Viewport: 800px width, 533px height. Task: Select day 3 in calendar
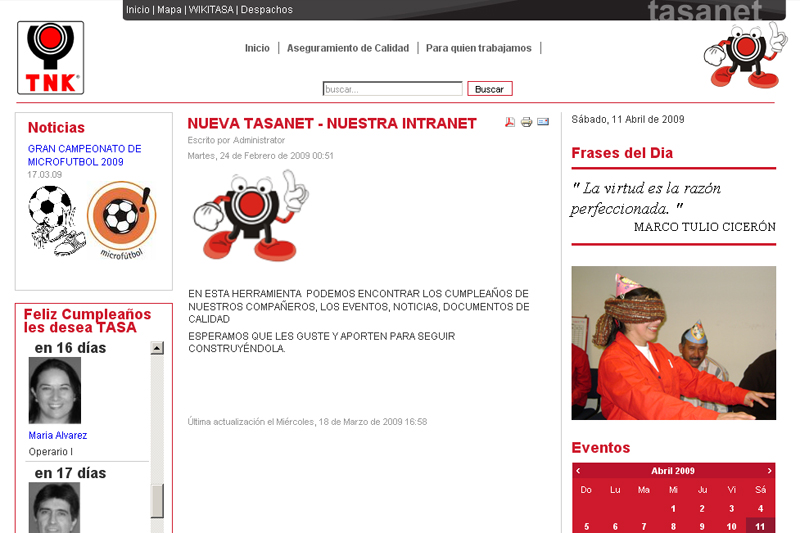point(731,509)
